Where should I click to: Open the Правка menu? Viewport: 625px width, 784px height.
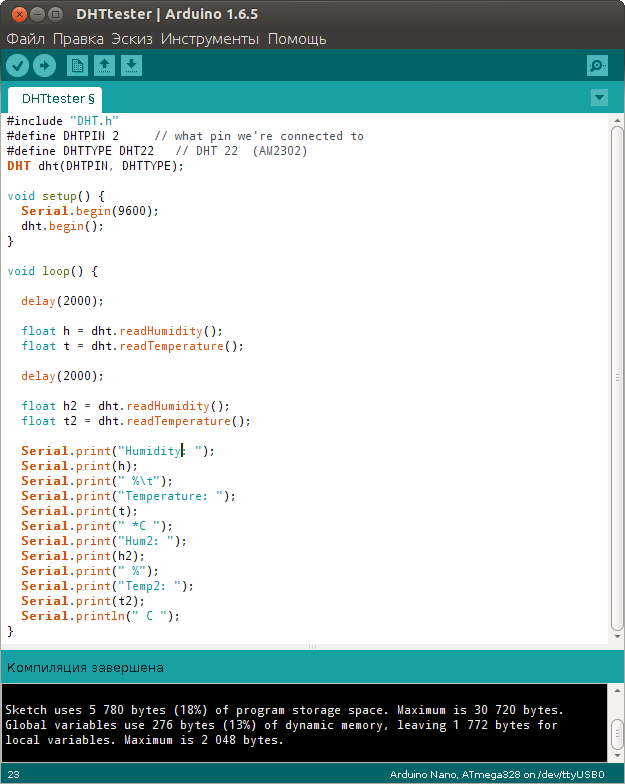tap(78, 39)
